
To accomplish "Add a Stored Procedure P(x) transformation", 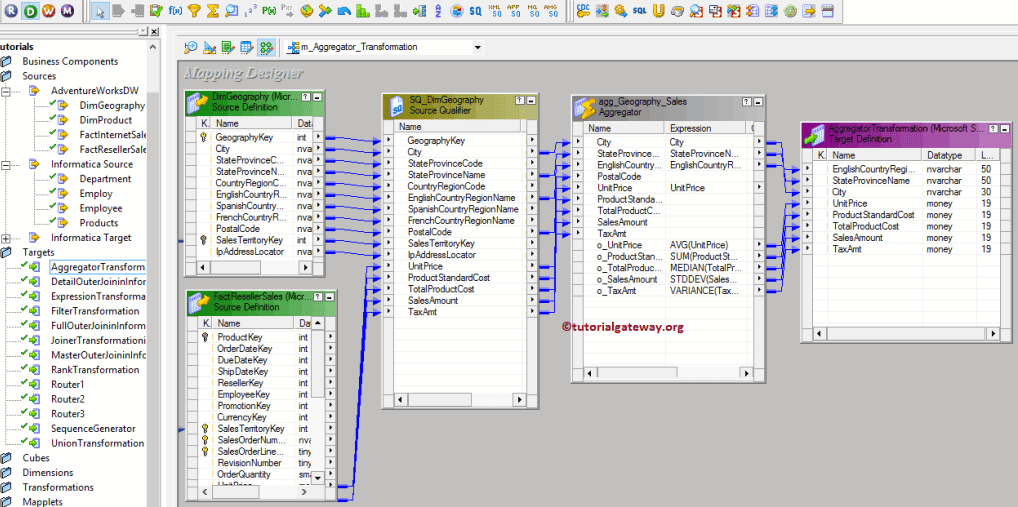I will tap(269, 10).
